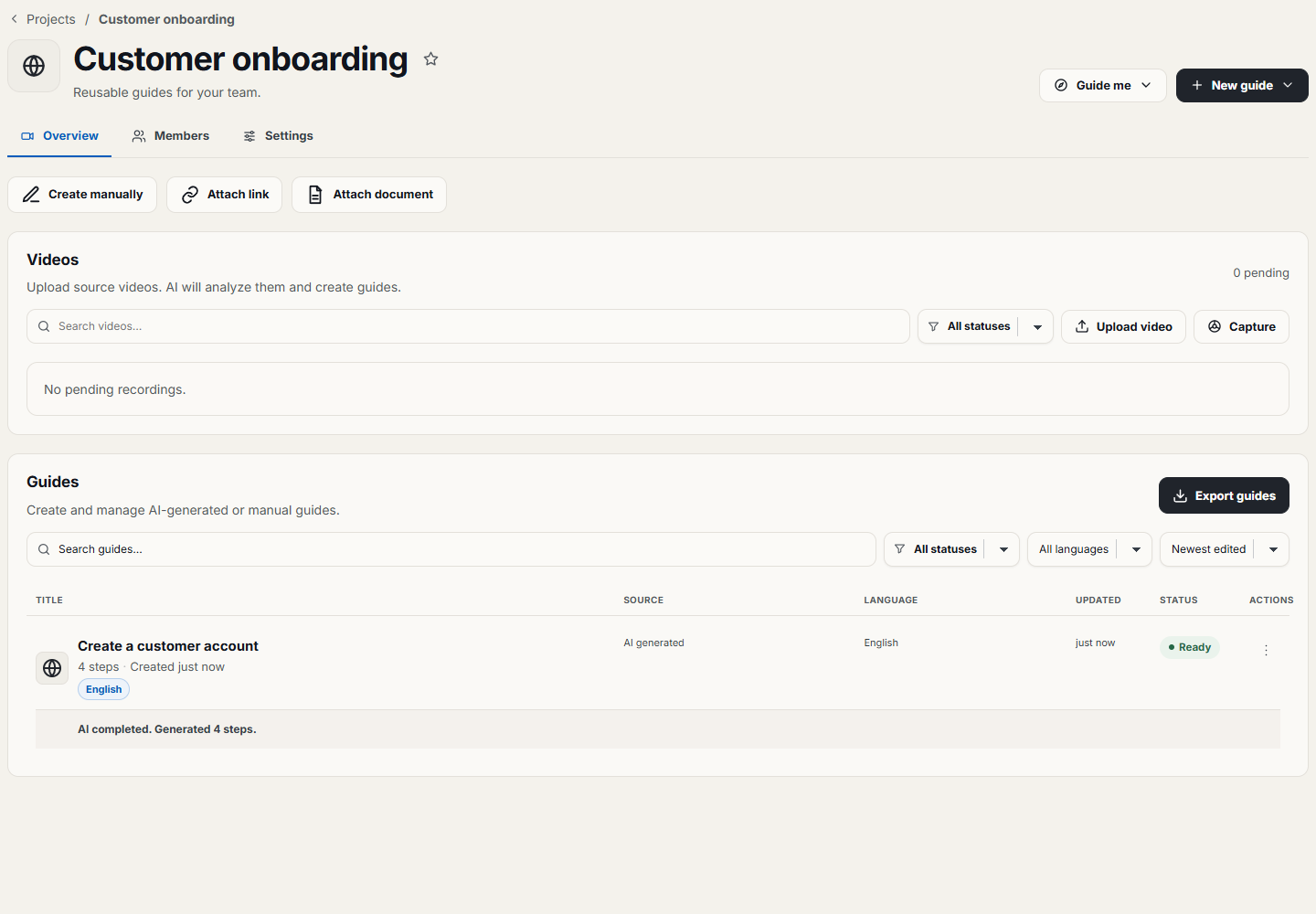Focus the Search guides input field
Screen dimensions: 1316x914
coord(451,549)
